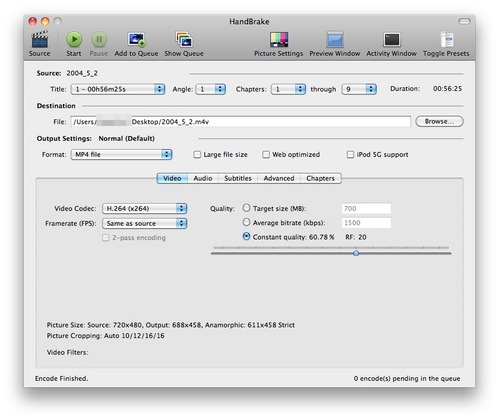Enable the Large file size checkbox

pos(197,154)
